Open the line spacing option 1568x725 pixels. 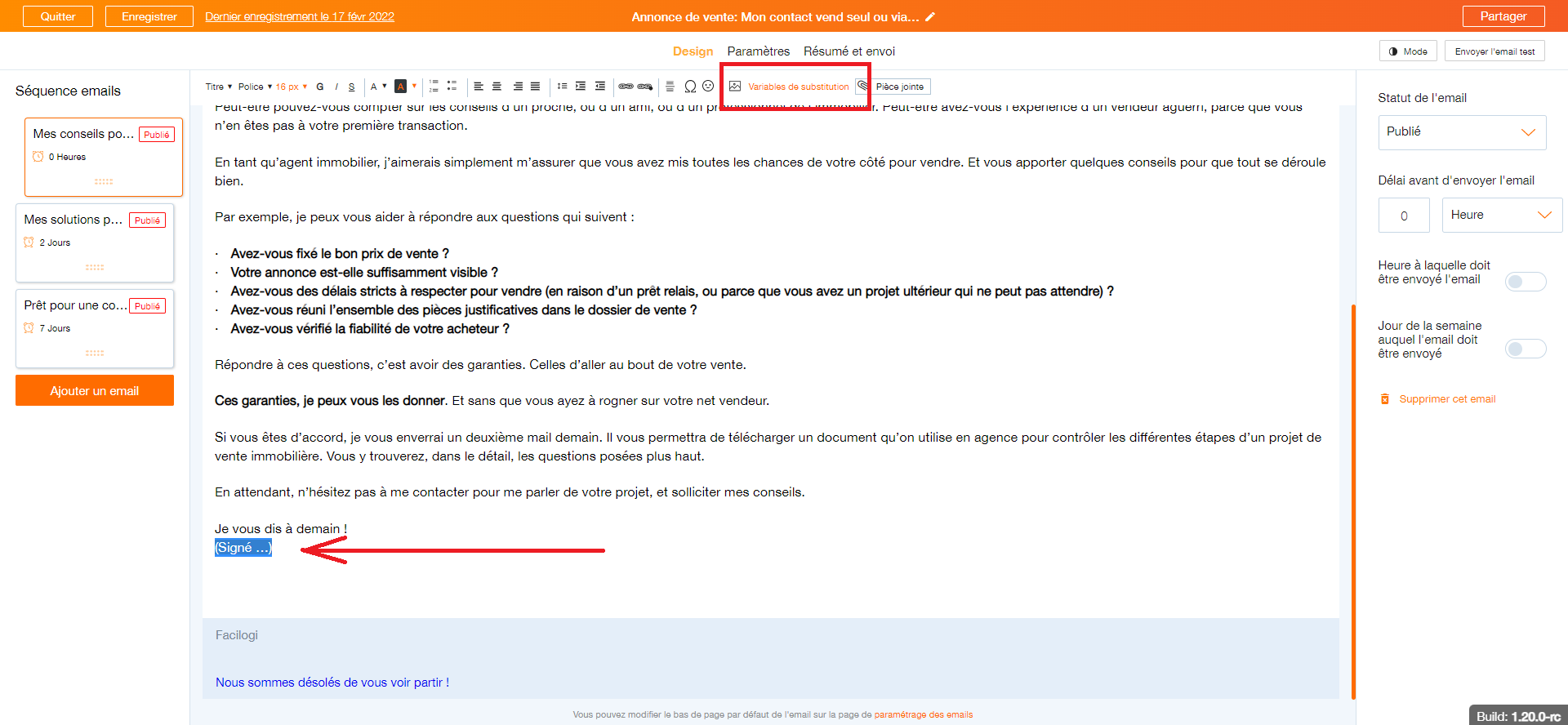(x=562, y=87)
